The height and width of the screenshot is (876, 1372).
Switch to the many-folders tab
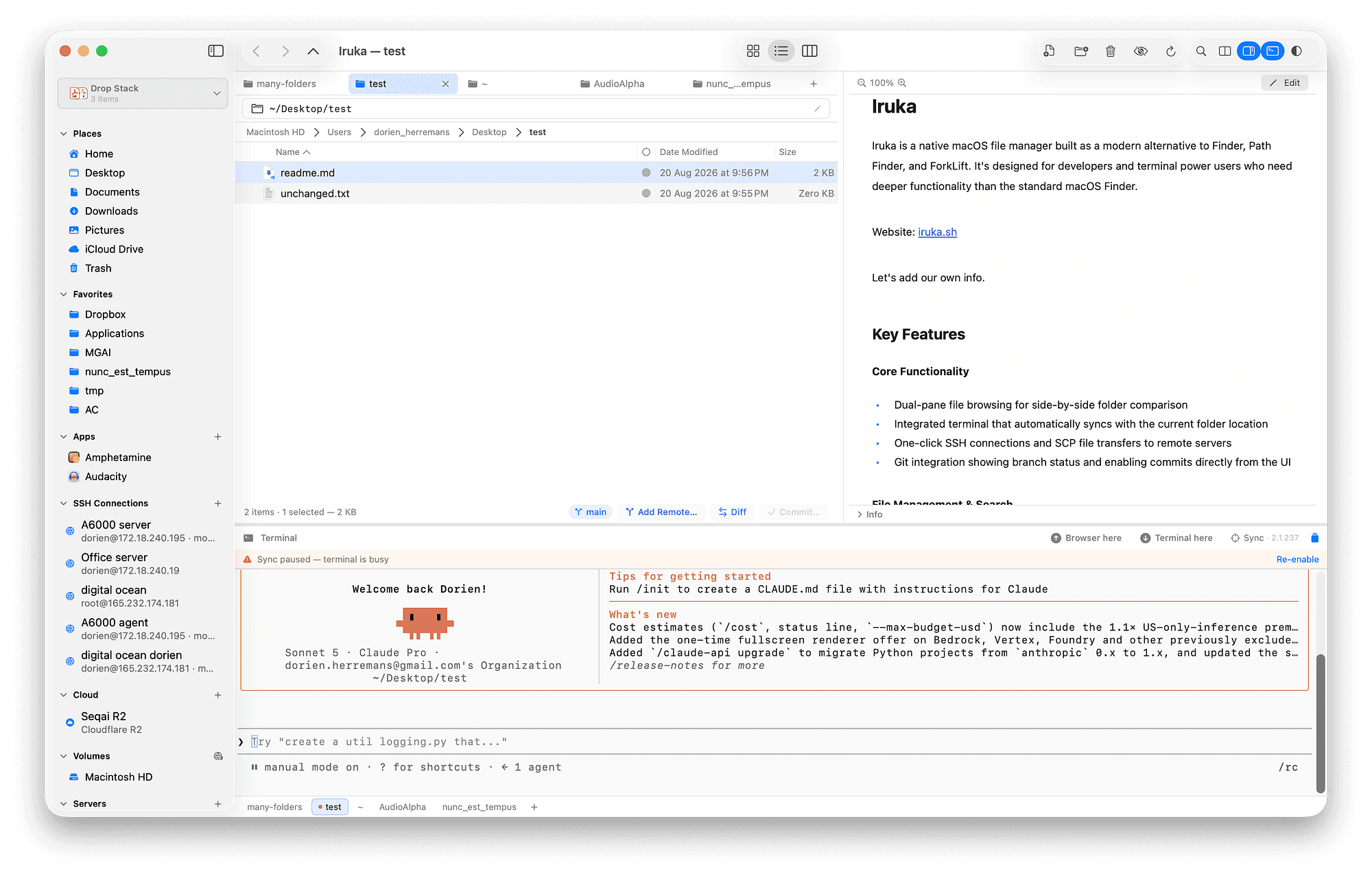point(280,84)
